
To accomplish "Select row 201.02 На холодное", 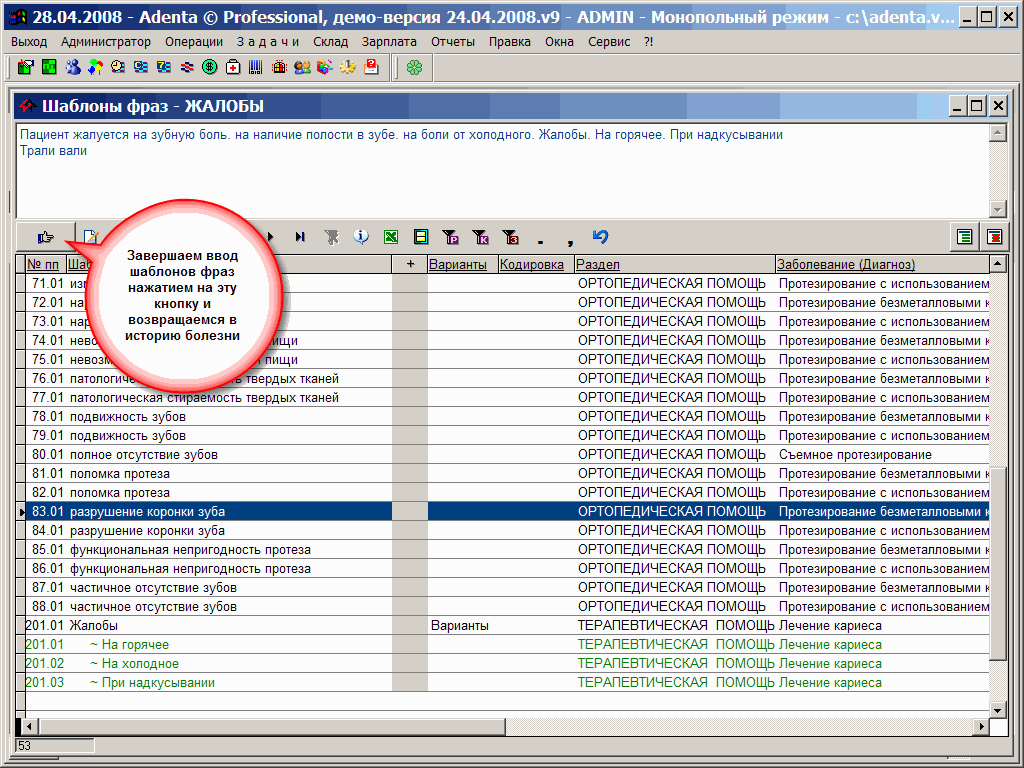I will pyautogui.click(x=134, y=664).
